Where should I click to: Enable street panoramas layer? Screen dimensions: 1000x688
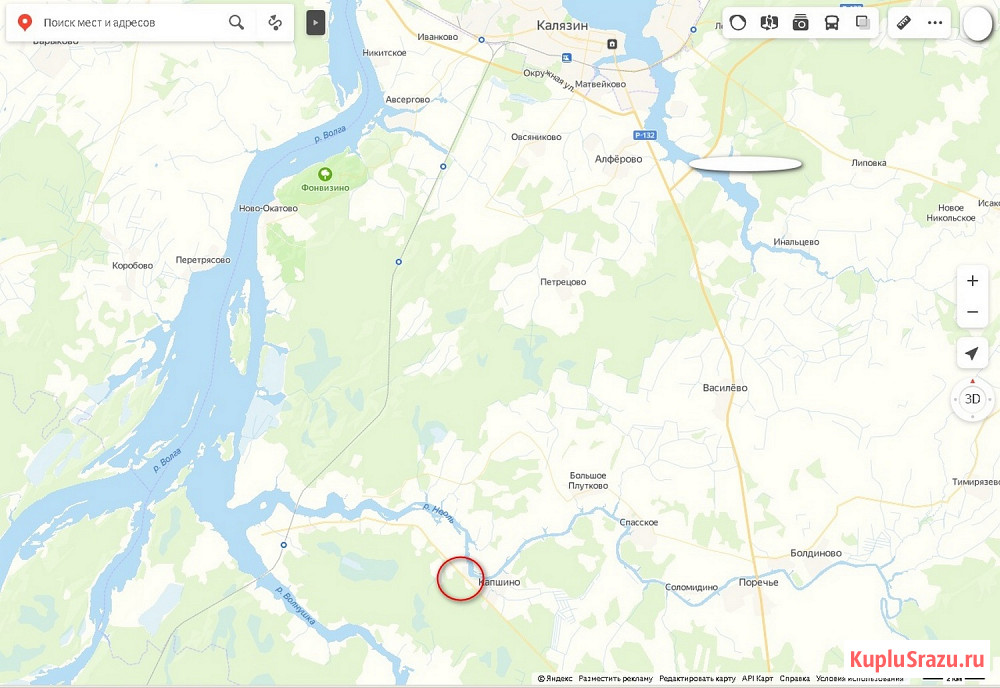point(769,23)
